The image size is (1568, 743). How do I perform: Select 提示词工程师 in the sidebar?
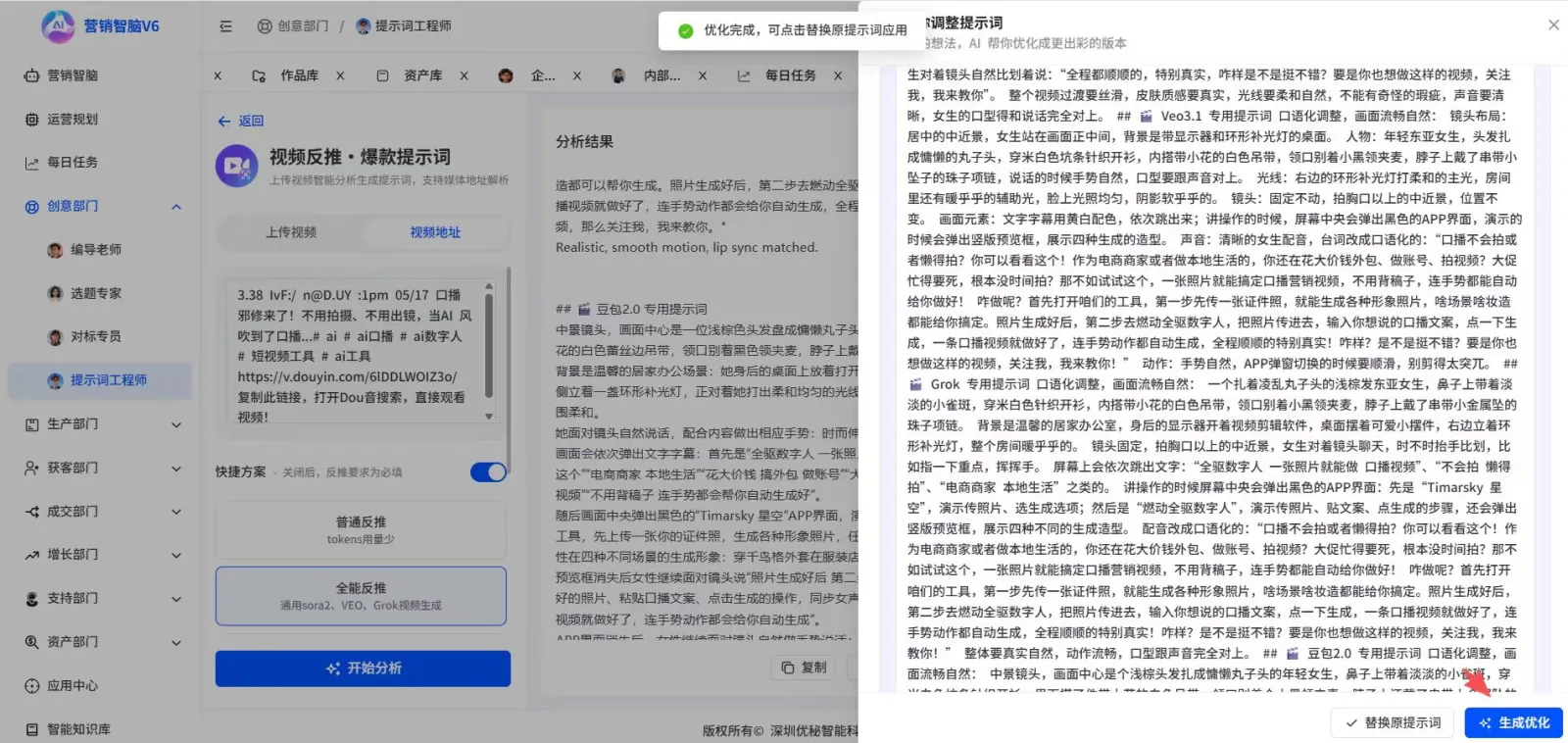point(100,380)
